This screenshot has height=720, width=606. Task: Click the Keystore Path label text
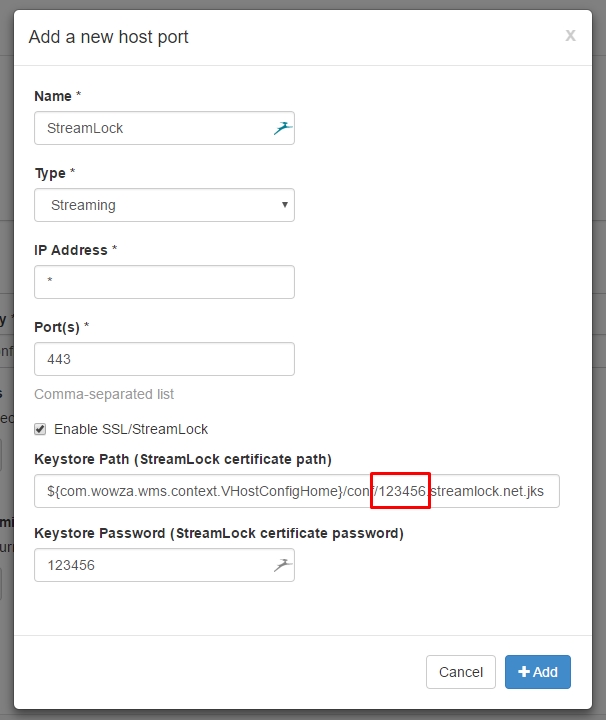tap(183, 459)
